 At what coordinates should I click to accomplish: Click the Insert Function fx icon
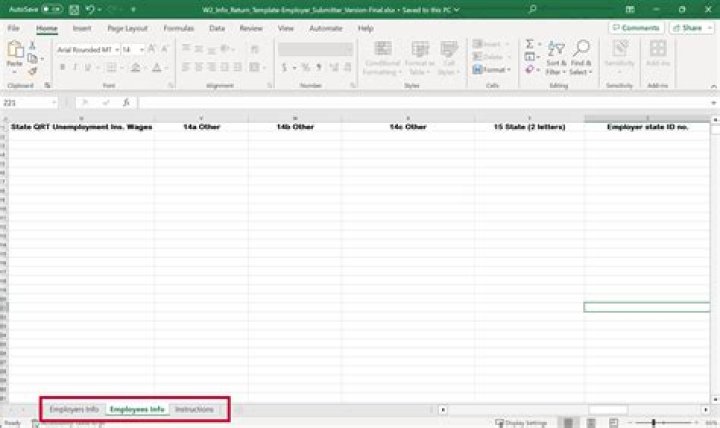point(126,103)
